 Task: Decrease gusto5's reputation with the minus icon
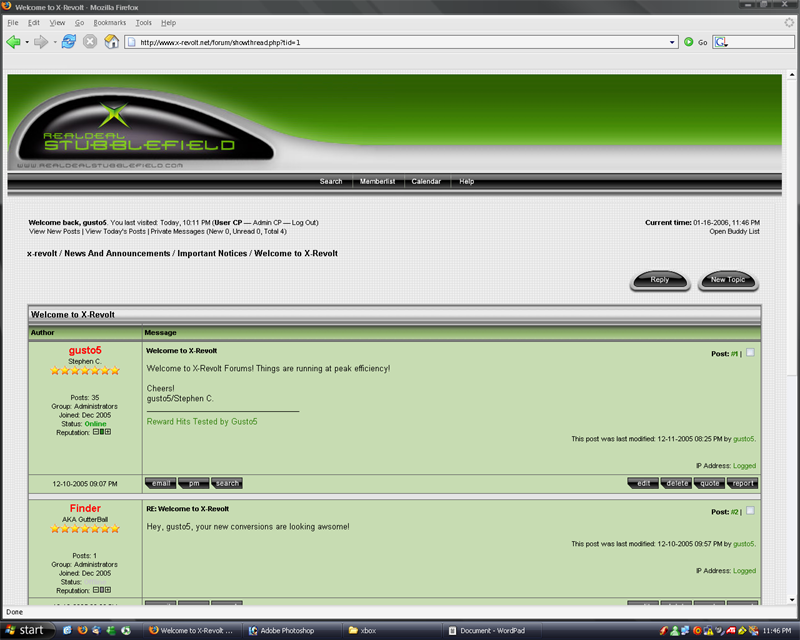(x=95, y=432)
